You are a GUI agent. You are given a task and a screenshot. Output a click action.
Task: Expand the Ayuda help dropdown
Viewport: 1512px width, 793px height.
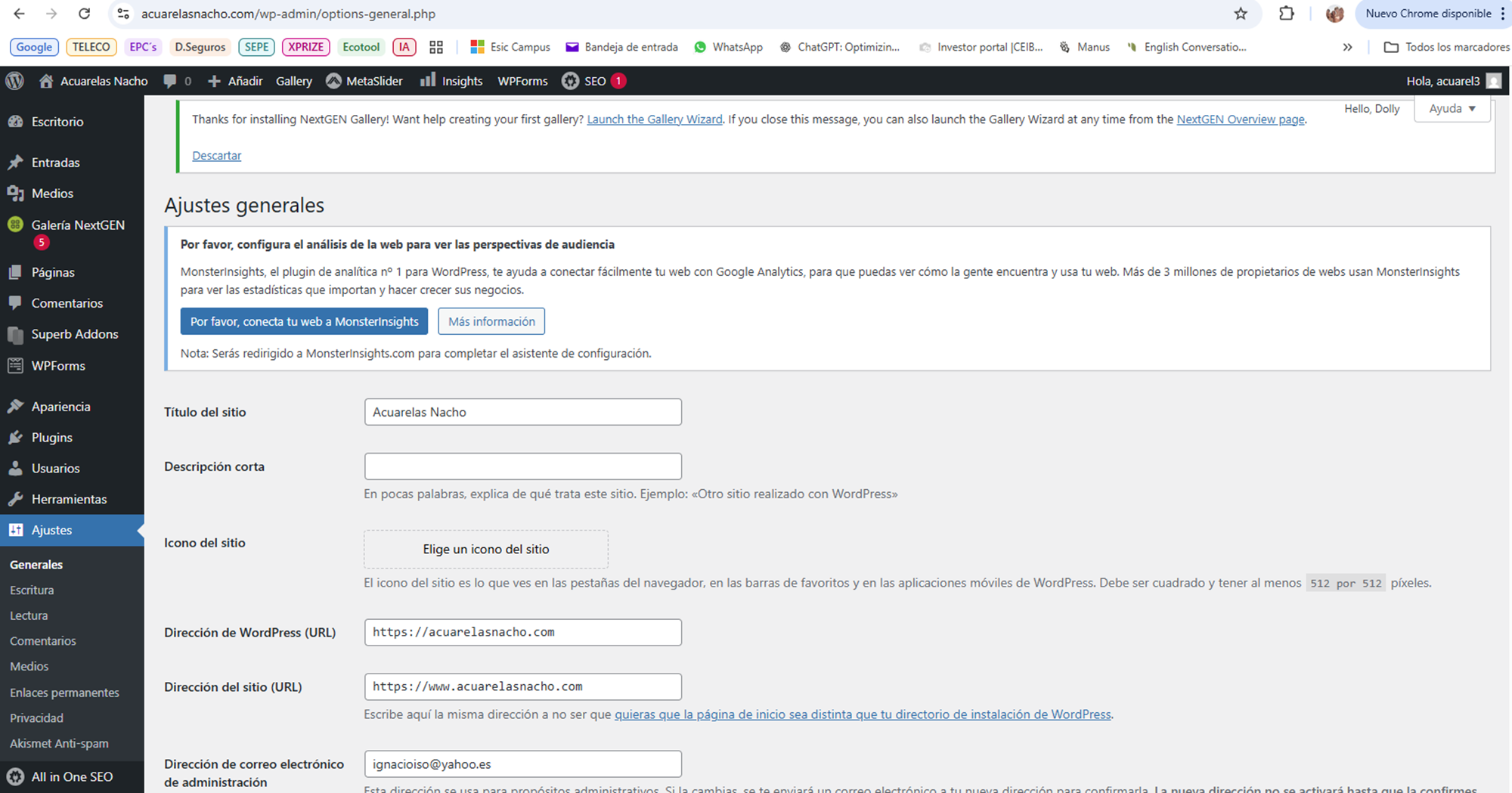coord(1452,109)
